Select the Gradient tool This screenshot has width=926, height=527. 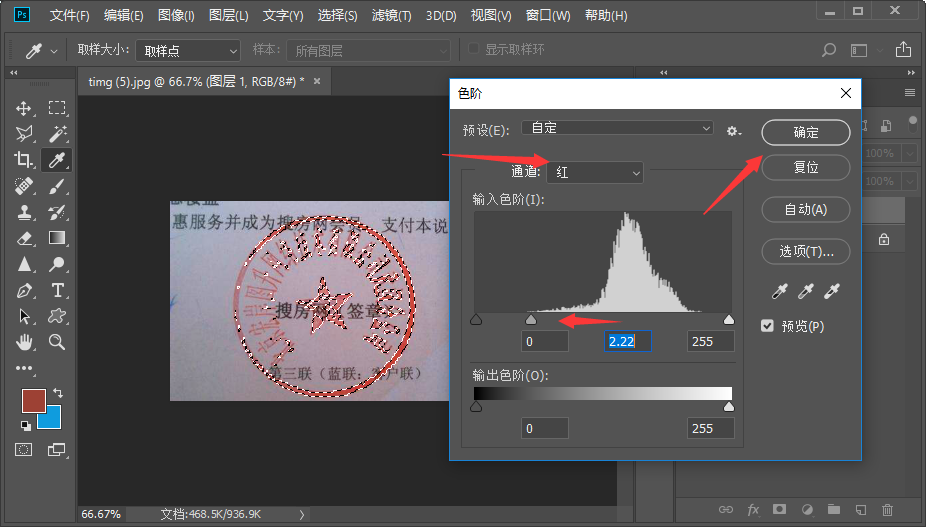coord(57,238)
